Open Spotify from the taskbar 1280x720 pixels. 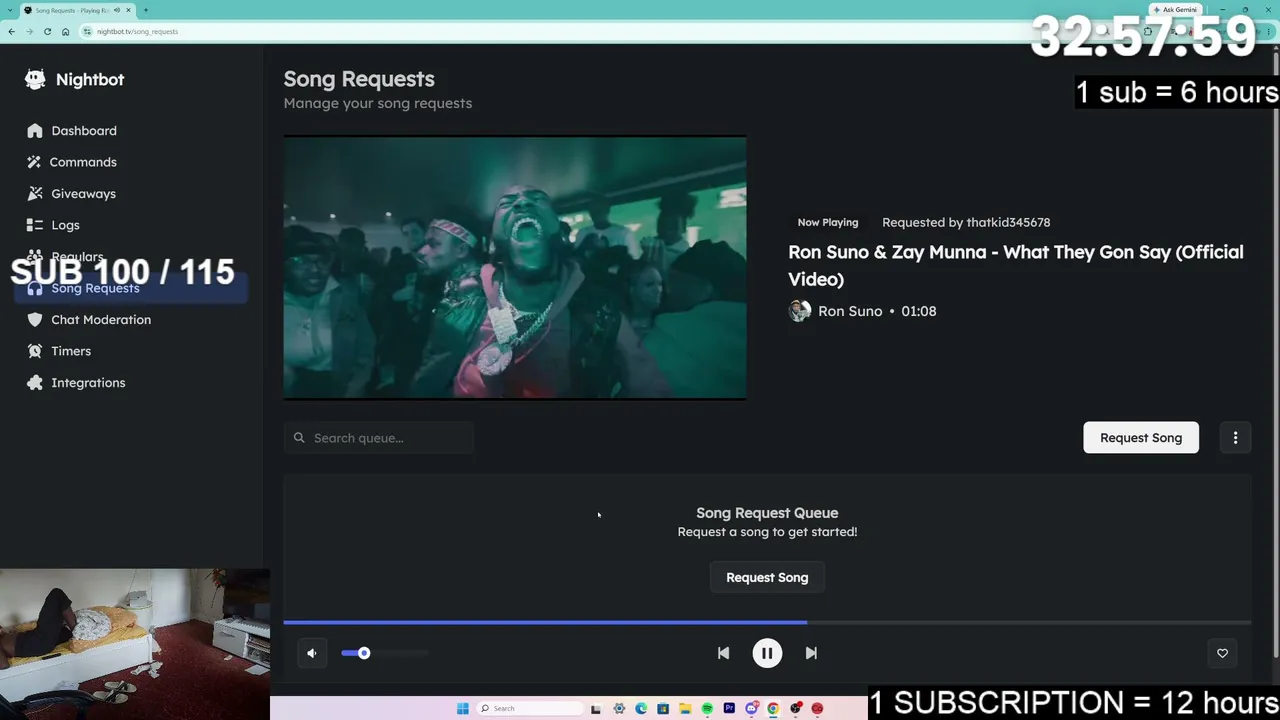(707, 709)
